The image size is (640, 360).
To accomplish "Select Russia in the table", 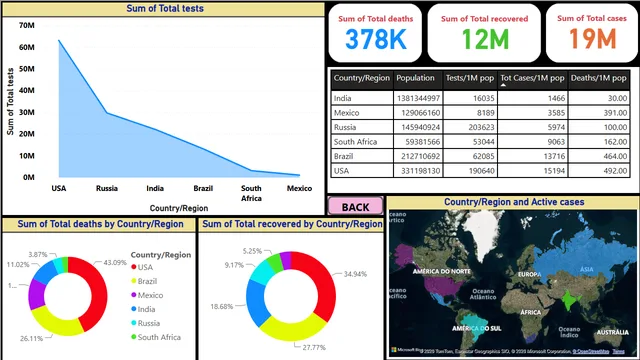I will click(345, 127).
